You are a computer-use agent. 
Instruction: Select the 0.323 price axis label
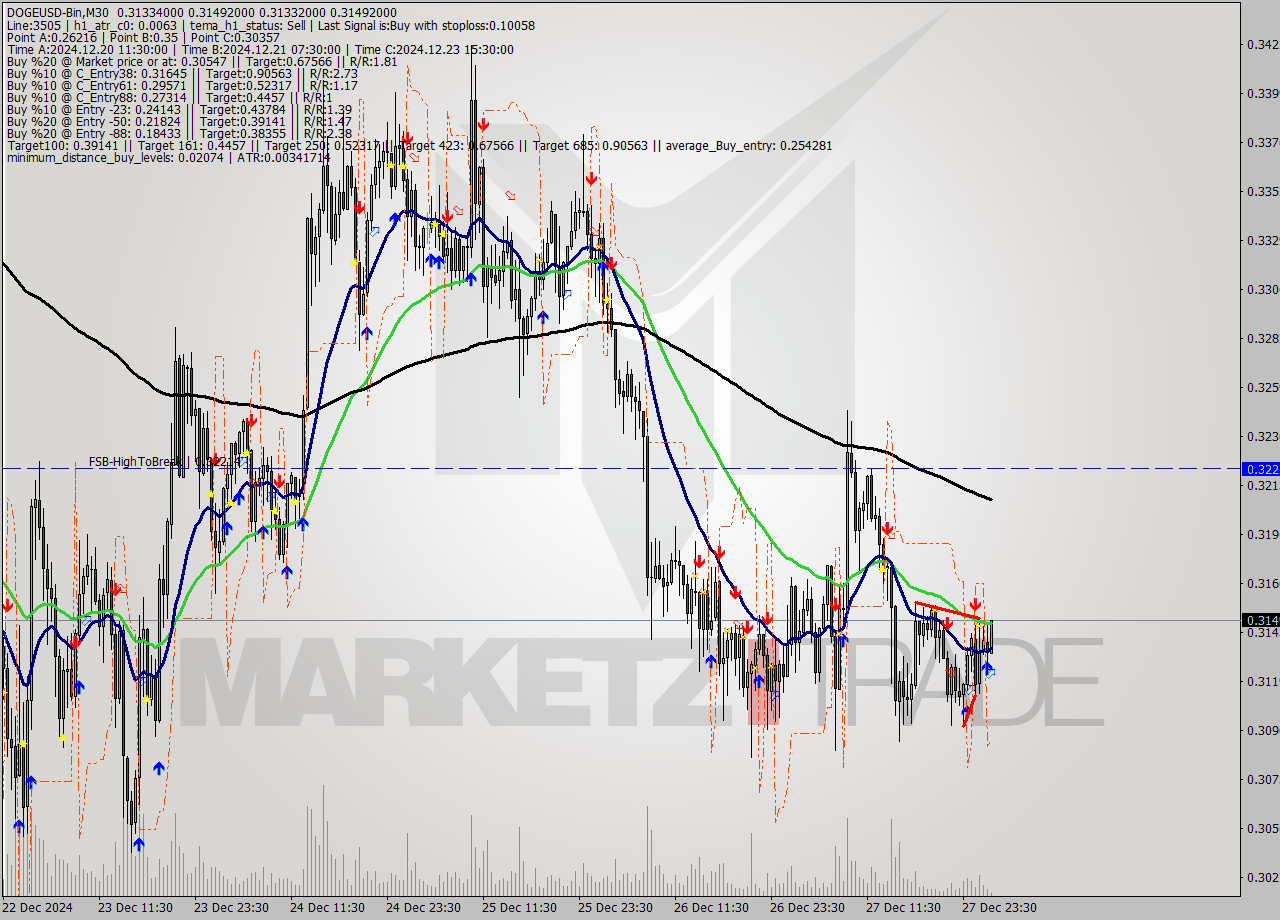(1263, 436)
